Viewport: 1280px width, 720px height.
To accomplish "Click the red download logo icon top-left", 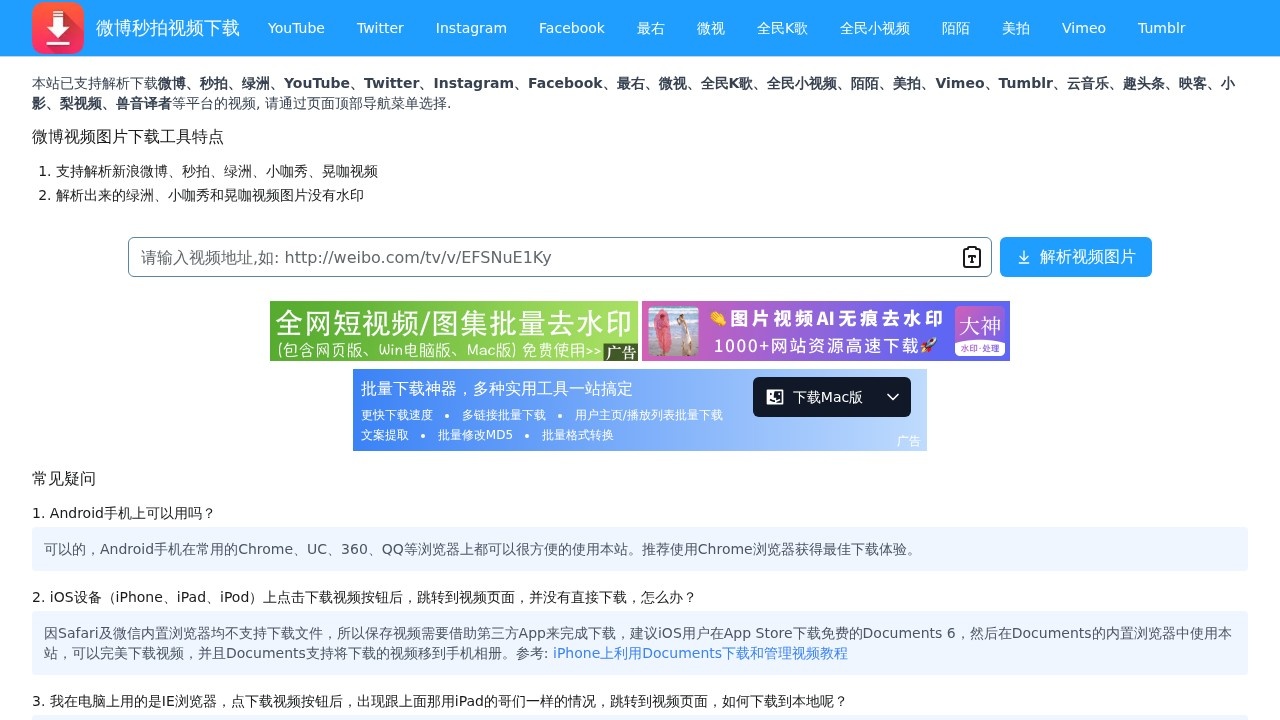I will click(57, 28).
